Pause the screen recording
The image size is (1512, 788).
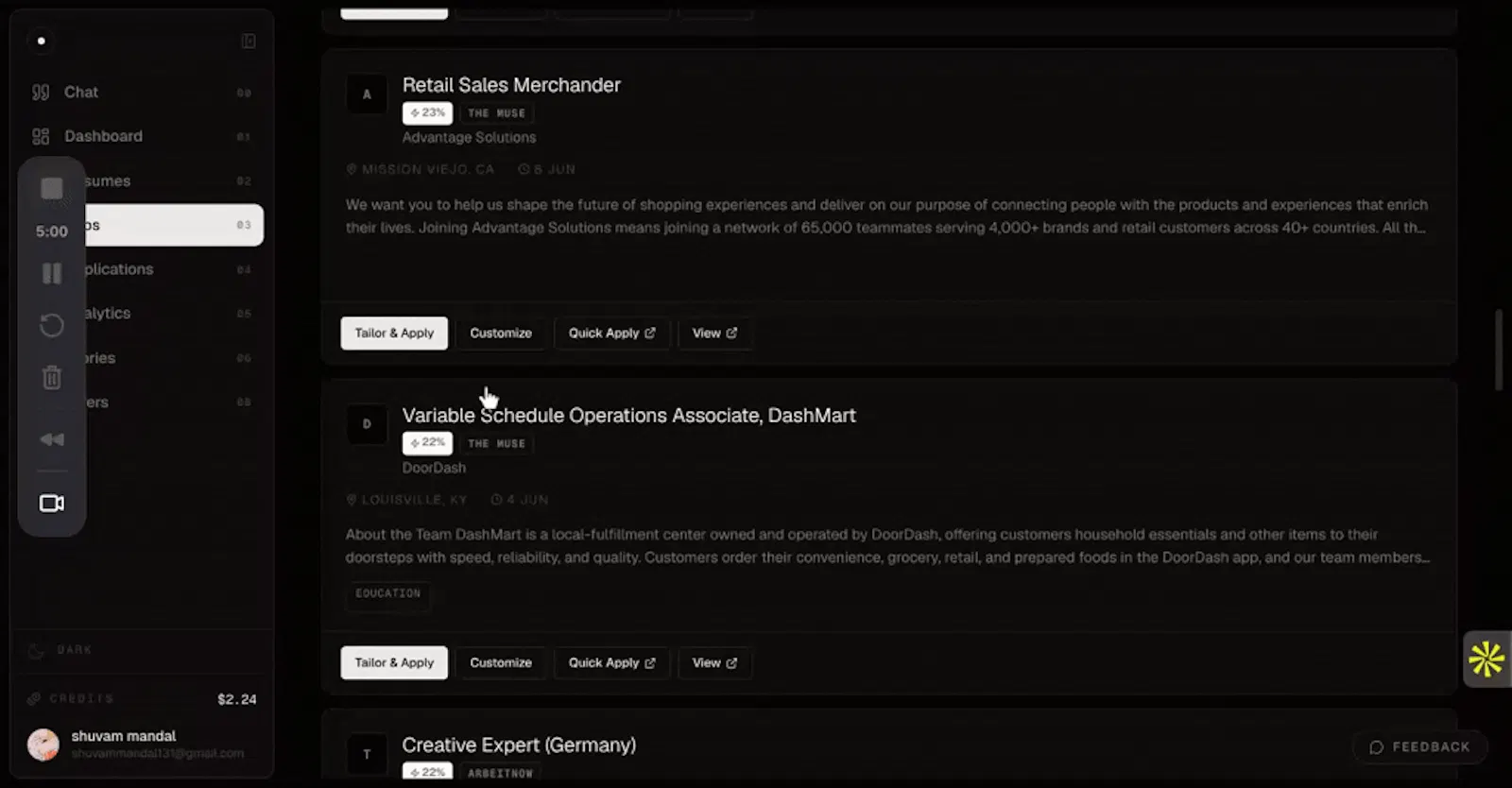52,273
